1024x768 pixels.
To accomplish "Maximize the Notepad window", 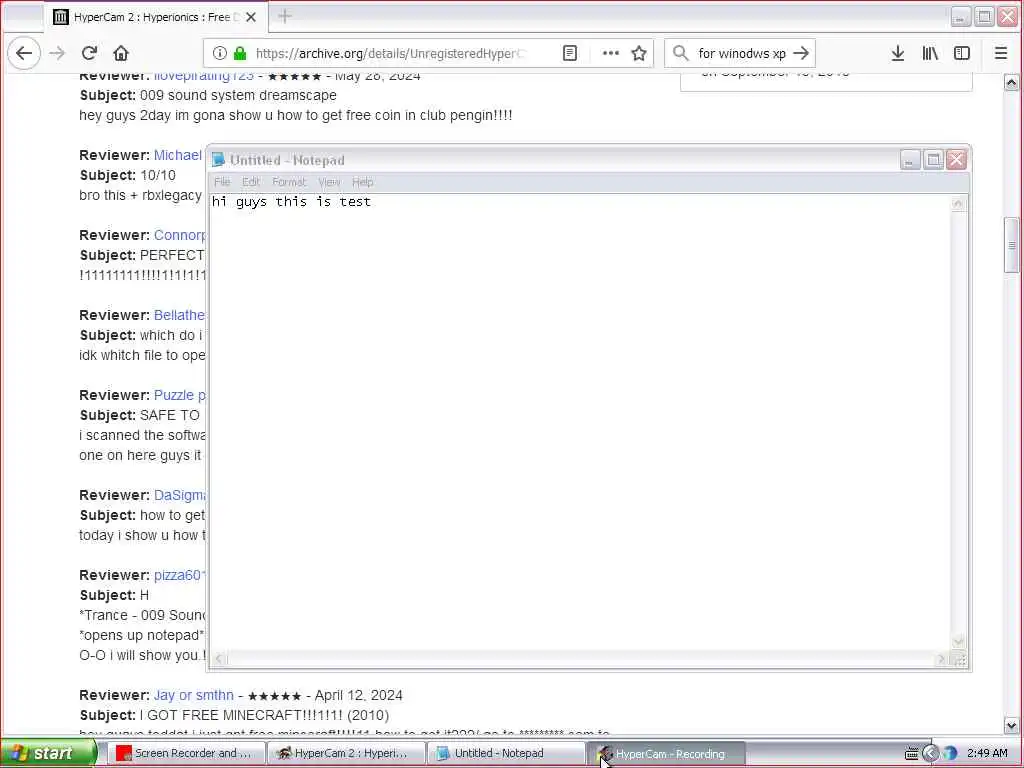I will [933, 160].
